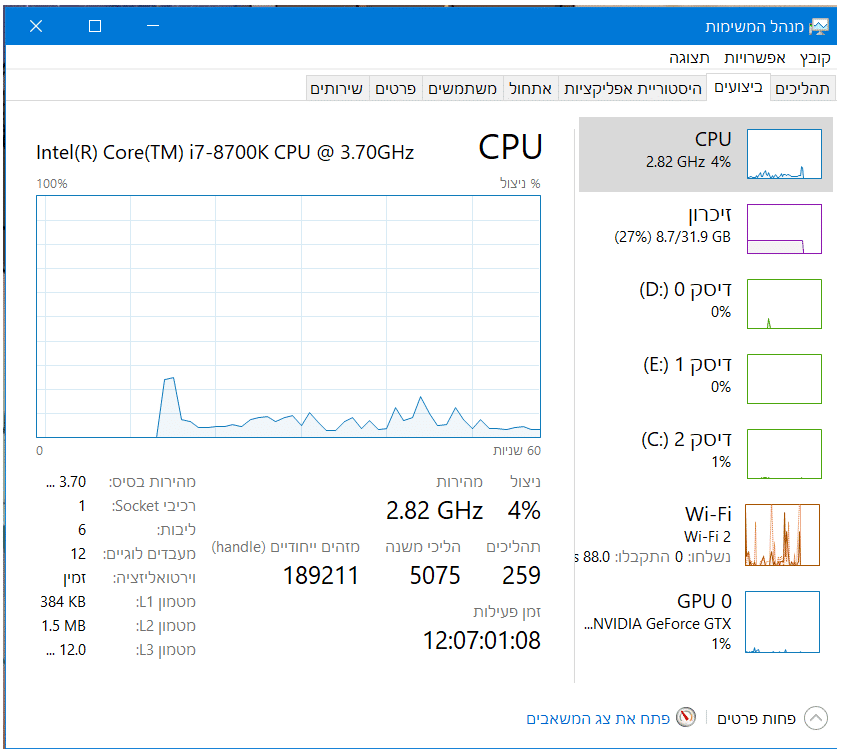Click the Task Manager app icon in title bar

820,26
